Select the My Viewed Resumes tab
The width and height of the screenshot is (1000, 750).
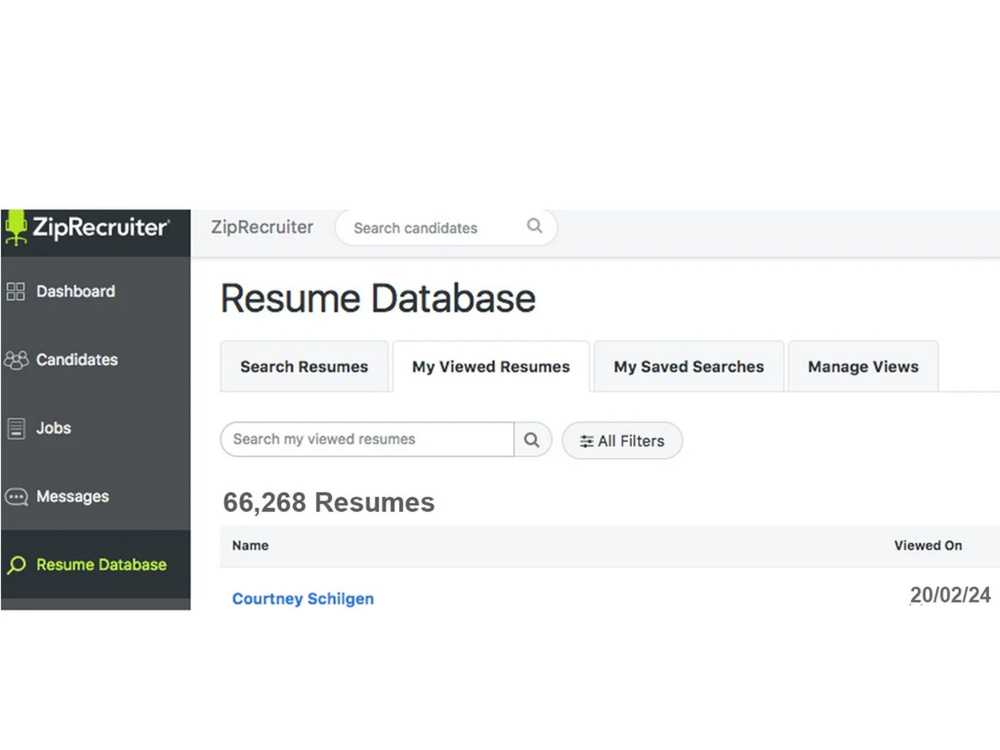[491, 367]
